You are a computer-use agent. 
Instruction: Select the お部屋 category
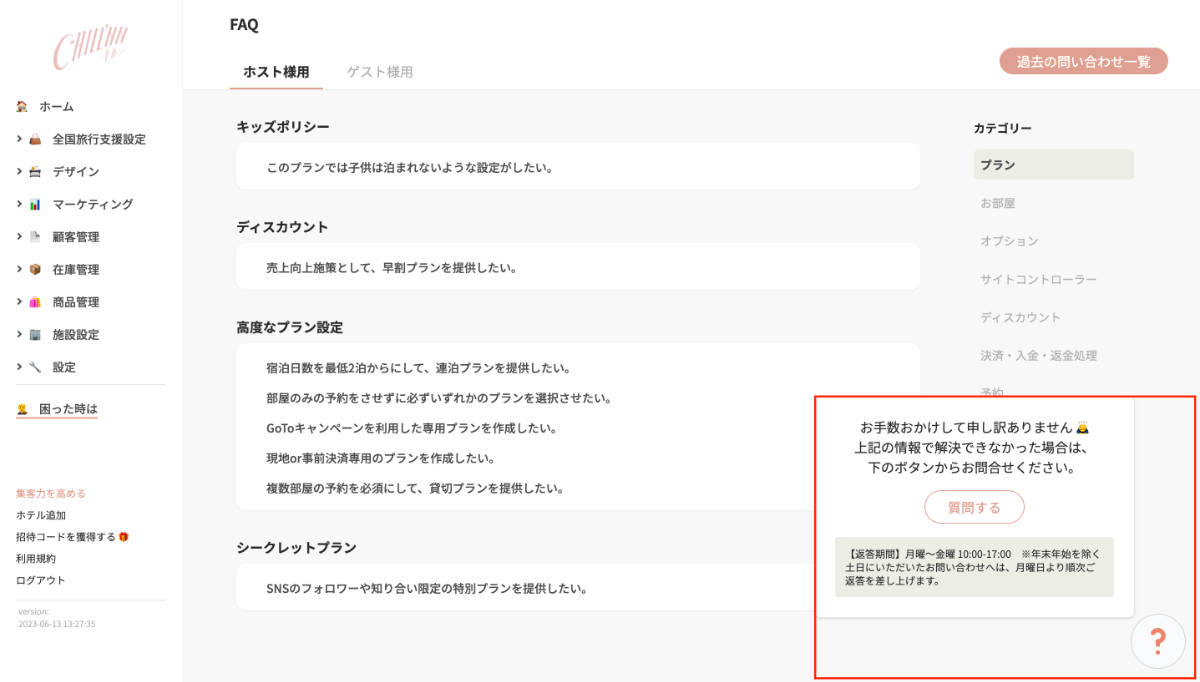(x=997, y=203)
